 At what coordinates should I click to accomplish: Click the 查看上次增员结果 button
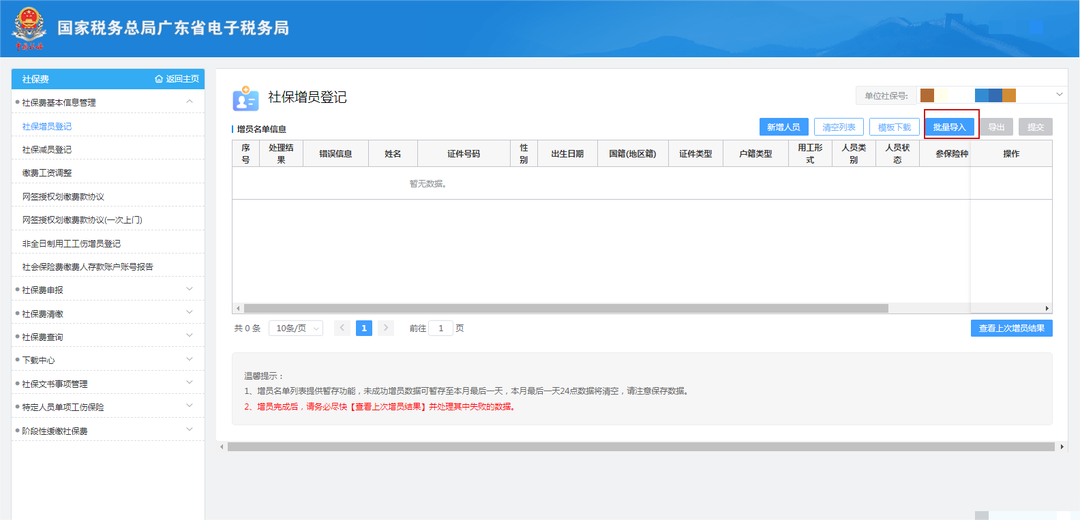point(1011,328)
